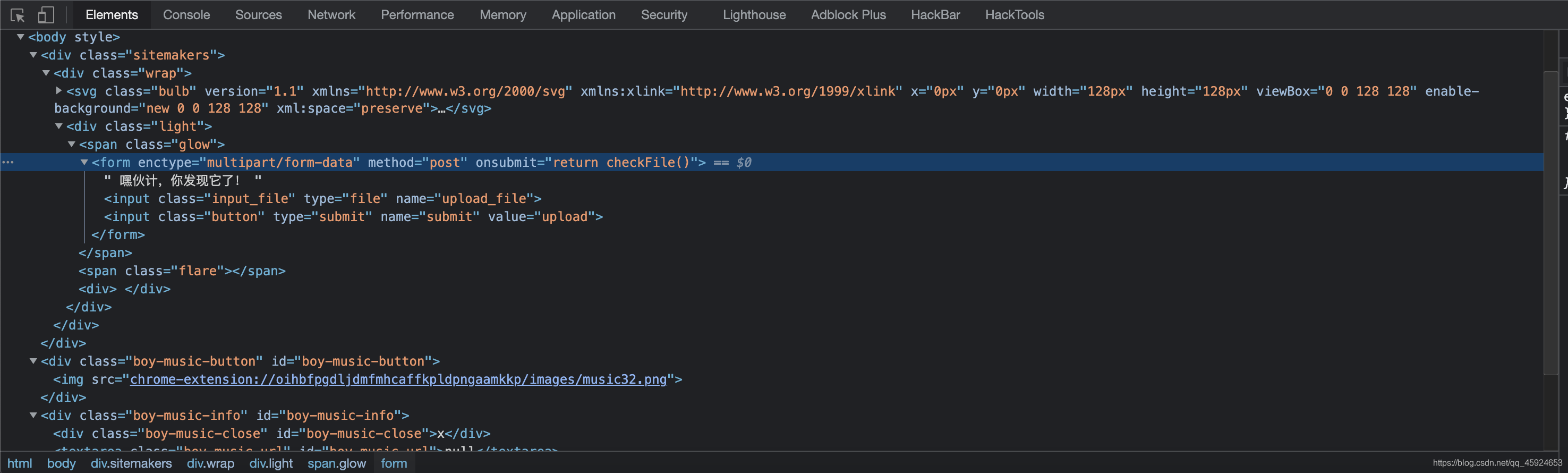Select the span class flare line

click(x=182, y=271)
